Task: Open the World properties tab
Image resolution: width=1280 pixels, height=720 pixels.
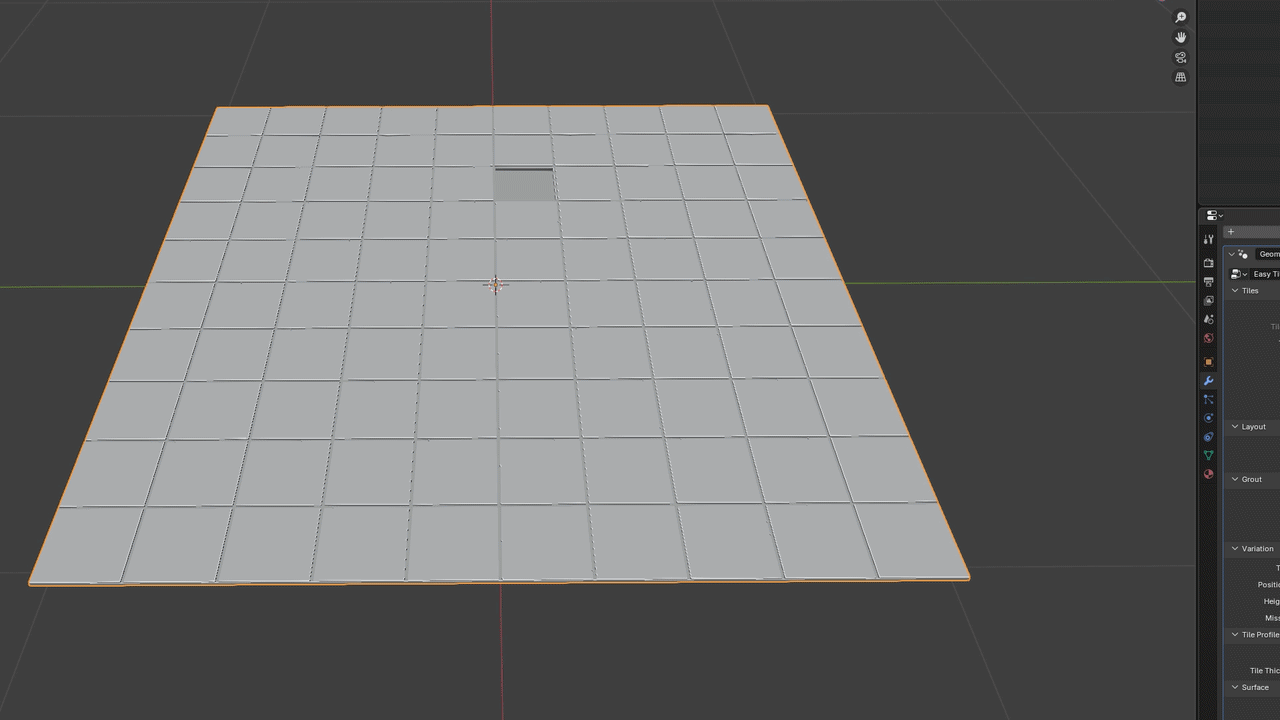Action: pos(1209,339)
